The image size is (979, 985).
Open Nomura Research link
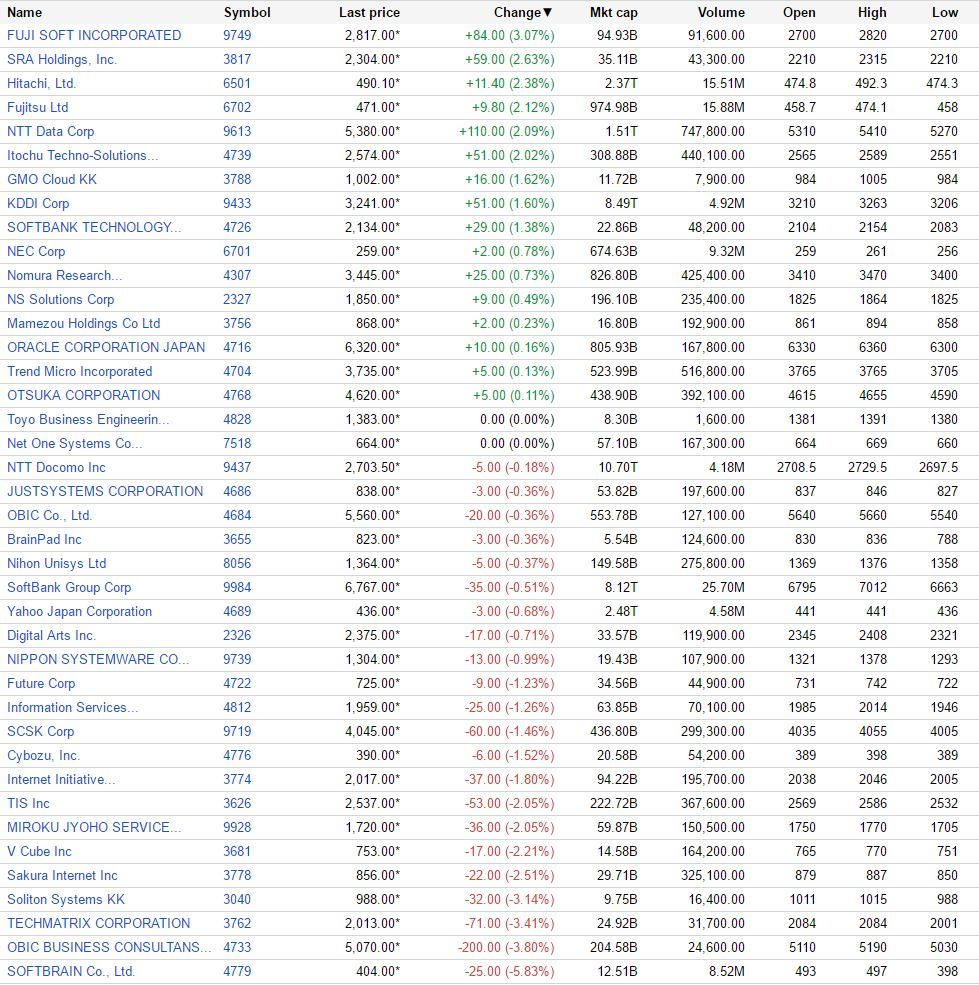tap(65, 275)
